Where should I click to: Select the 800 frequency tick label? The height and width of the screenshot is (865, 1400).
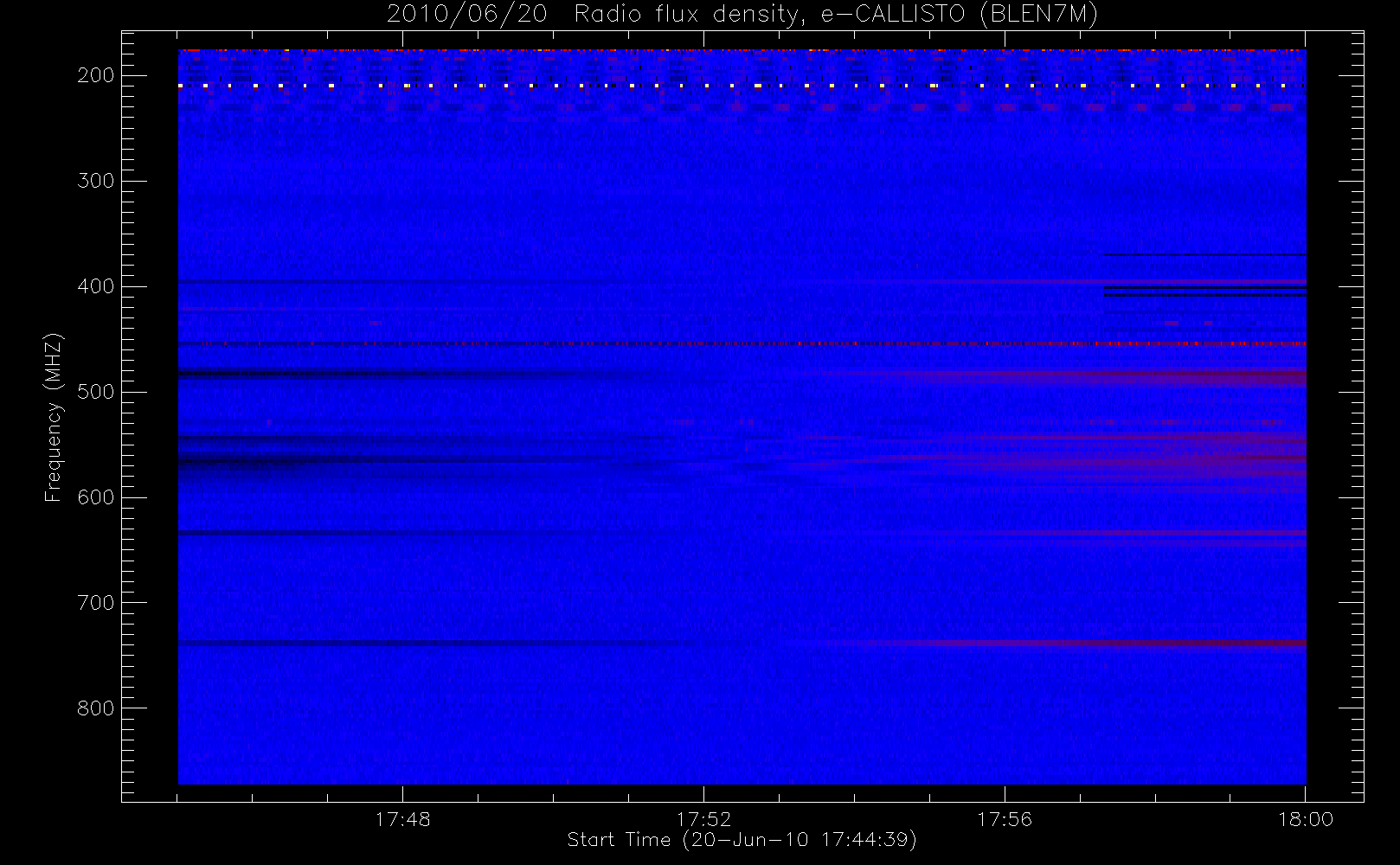coord(96,708)
